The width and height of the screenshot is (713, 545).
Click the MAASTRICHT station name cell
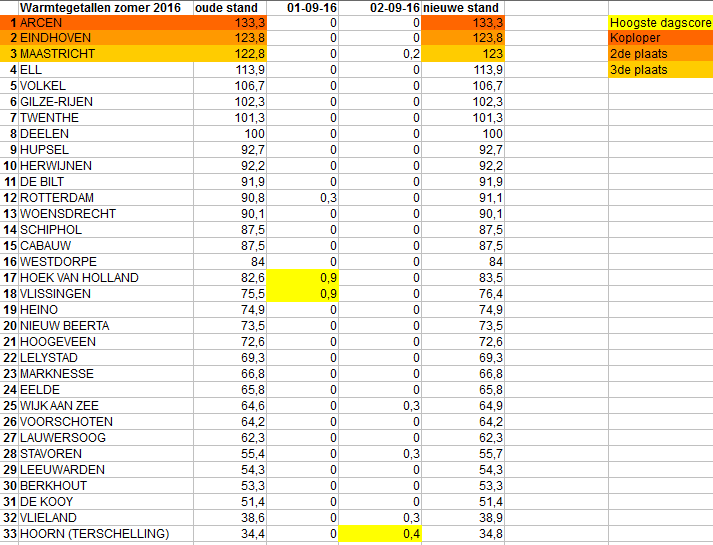106,54
